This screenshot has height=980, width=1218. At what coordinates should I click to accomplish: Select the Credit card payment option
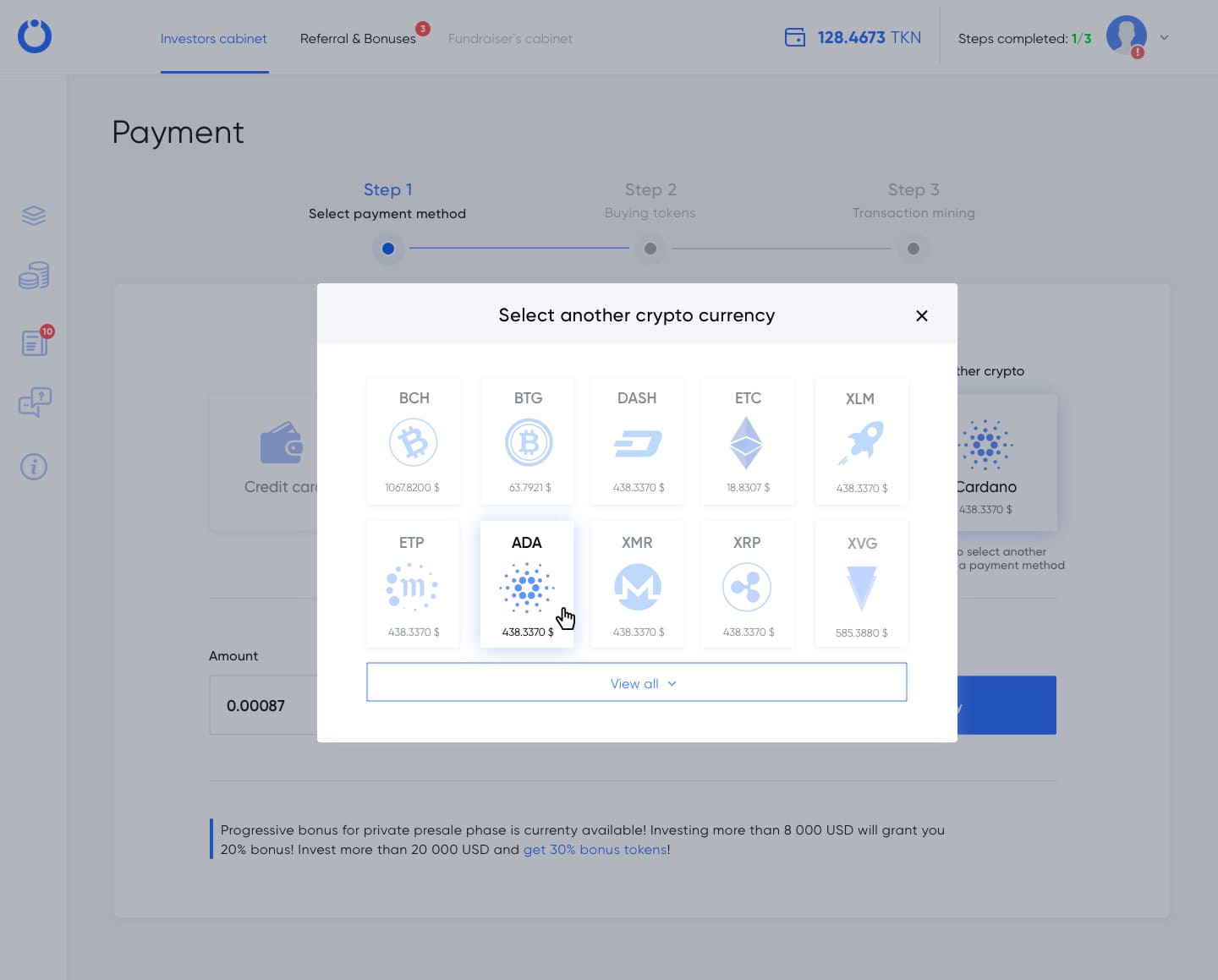click(x=264, y=463)
